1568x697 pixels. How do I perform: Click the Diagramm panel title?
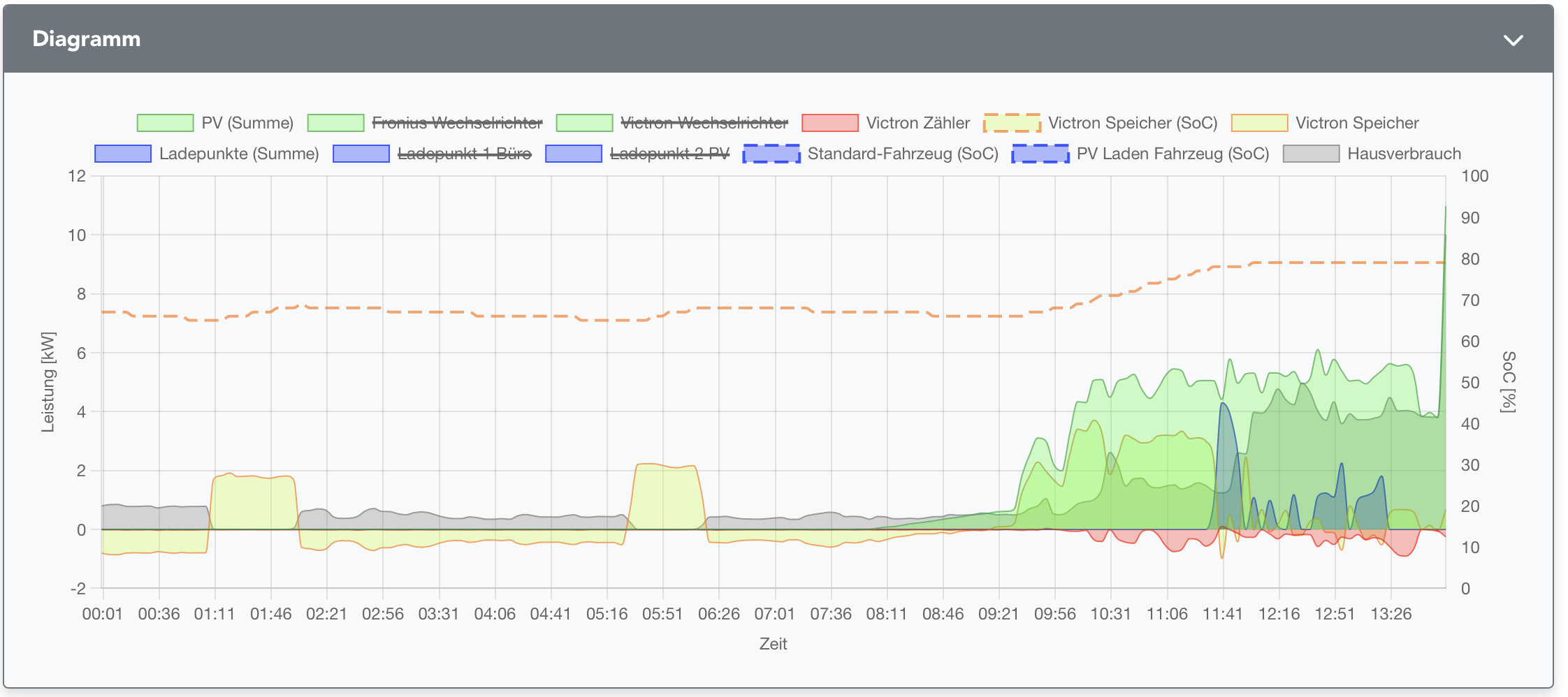pos(87,39)
